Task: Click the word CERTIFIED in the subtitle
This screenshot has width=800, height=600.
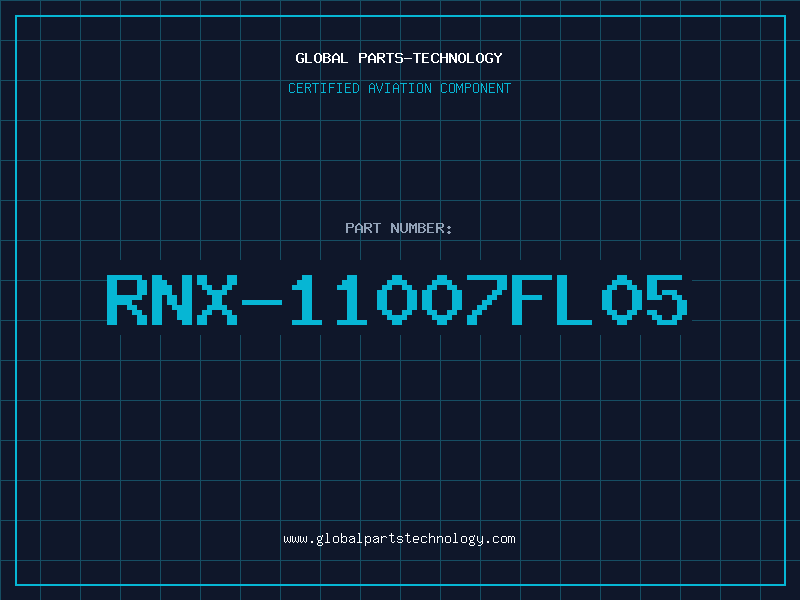Action: click(323, 88)
